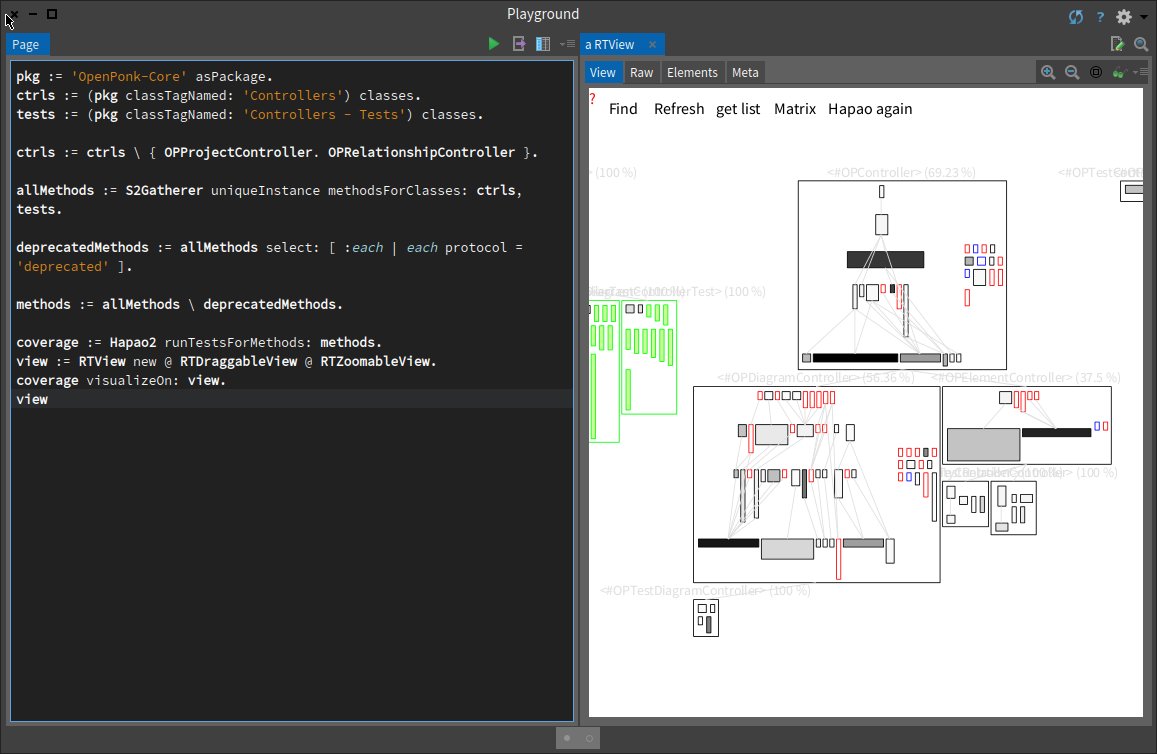
Task: Open the help question mark icon
Action: coord(1100,16)
